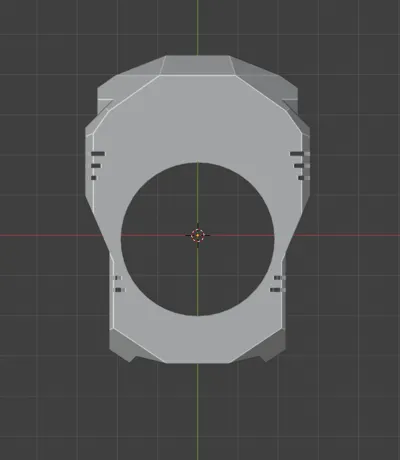Click the lower notch on lower-left side
This screenshot has width=400, height=460.
(120, 290)
